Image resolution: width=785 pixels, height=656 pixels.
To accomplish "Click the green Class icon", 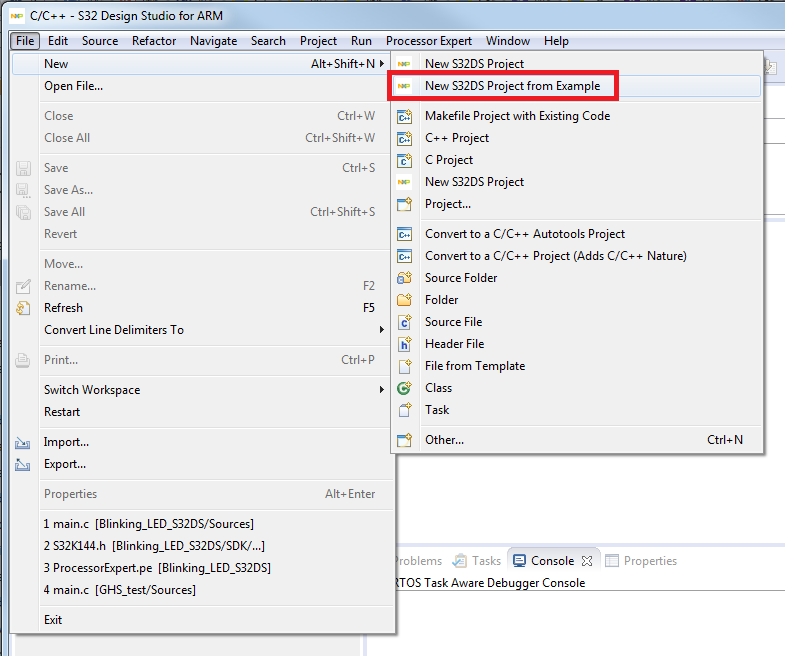I will 405,388.
